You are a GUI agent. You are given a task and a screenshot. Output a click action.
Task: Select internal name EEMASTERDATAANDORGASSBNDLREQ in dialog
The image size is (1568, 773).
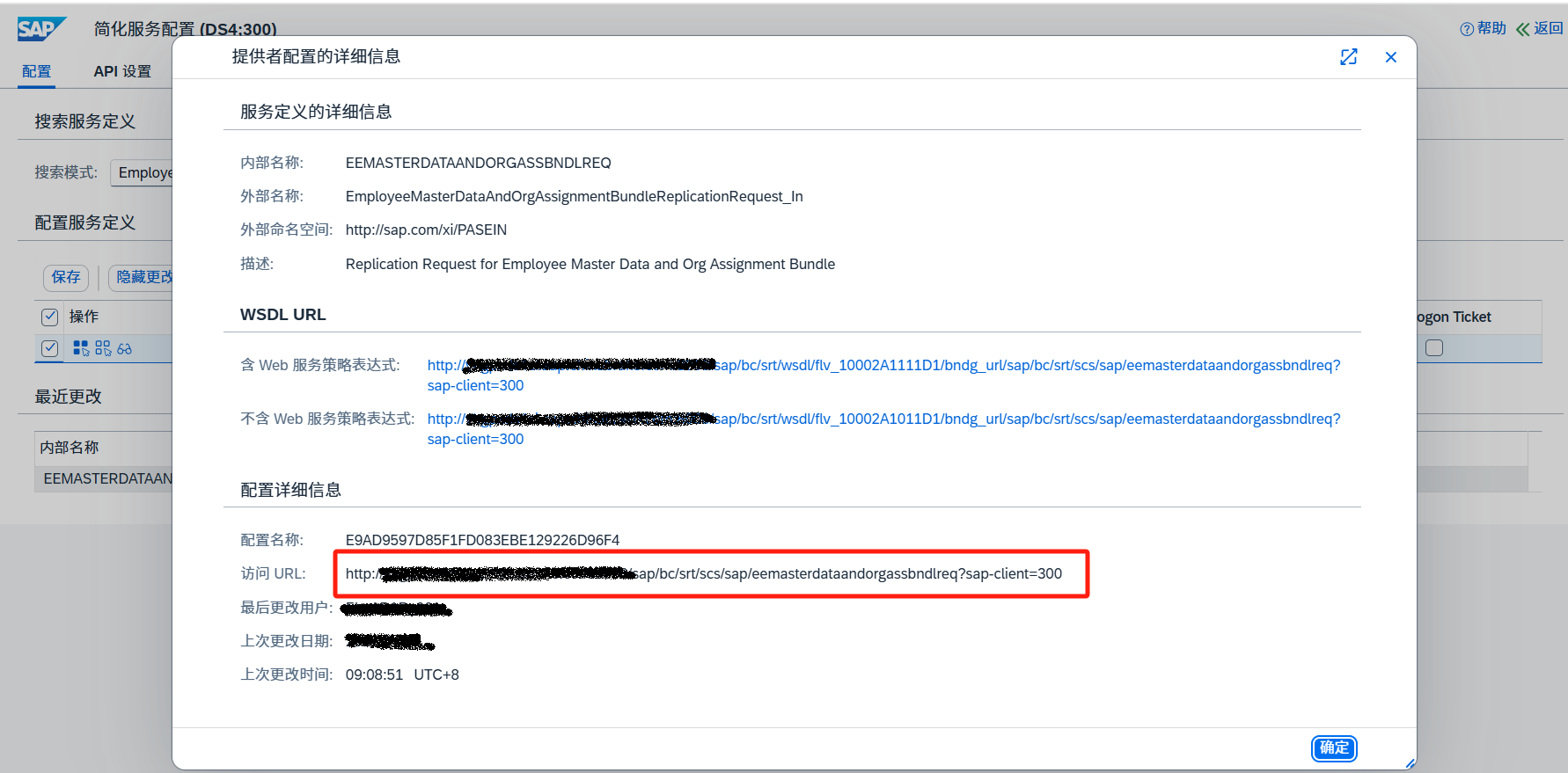coord(478,163)
